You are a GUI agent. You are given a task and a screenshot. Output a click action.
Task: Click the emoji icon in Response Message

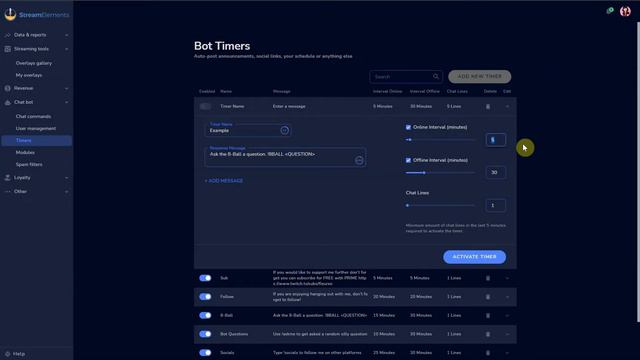359,160
